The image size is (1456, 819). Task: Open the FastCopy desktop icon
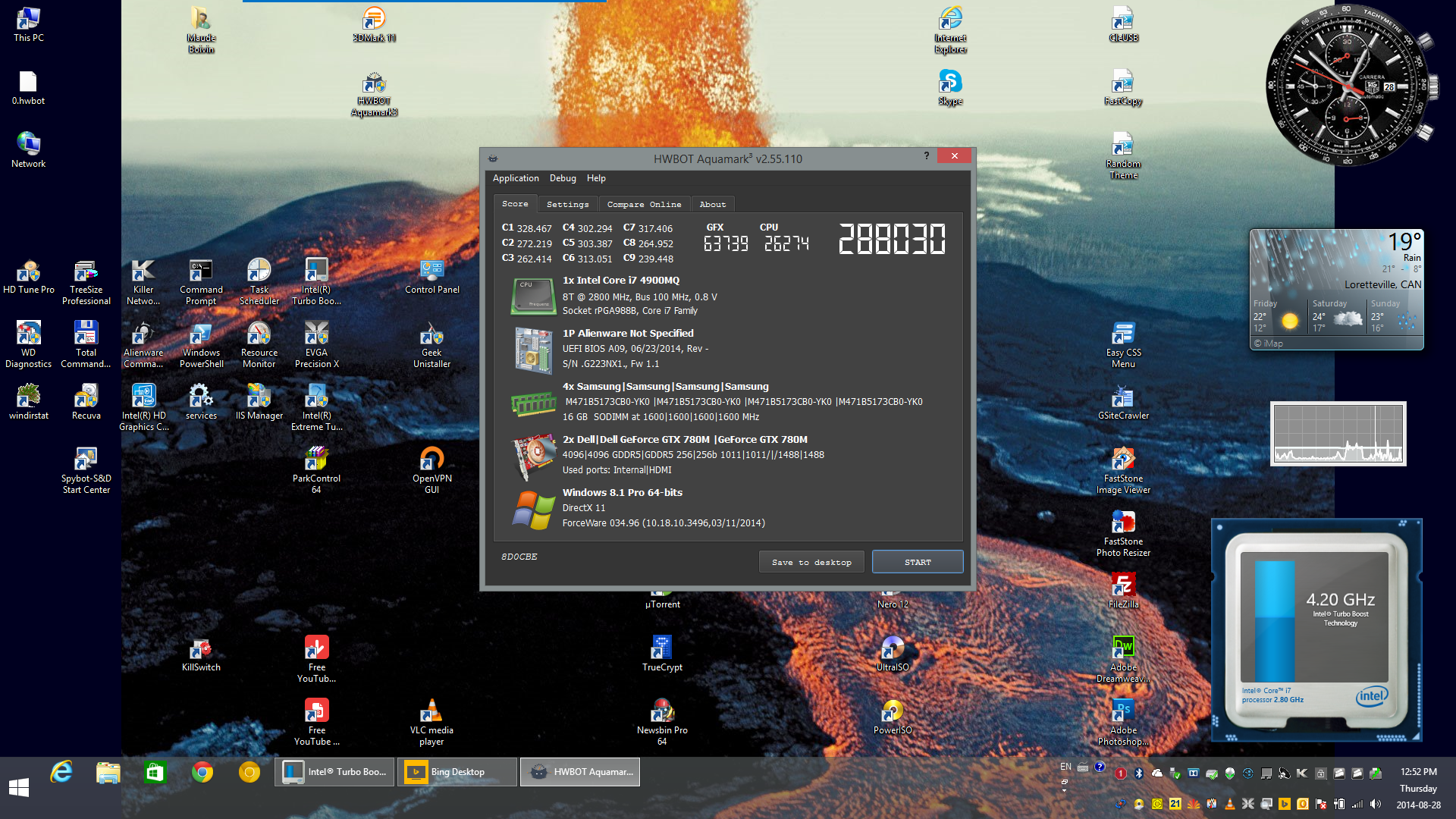(1123, 87)
